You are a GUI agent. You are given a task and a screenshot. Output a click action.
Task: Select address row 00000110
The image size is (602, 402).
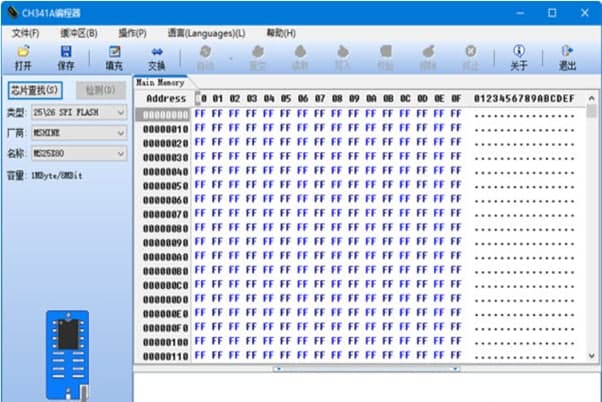[165, 356]
